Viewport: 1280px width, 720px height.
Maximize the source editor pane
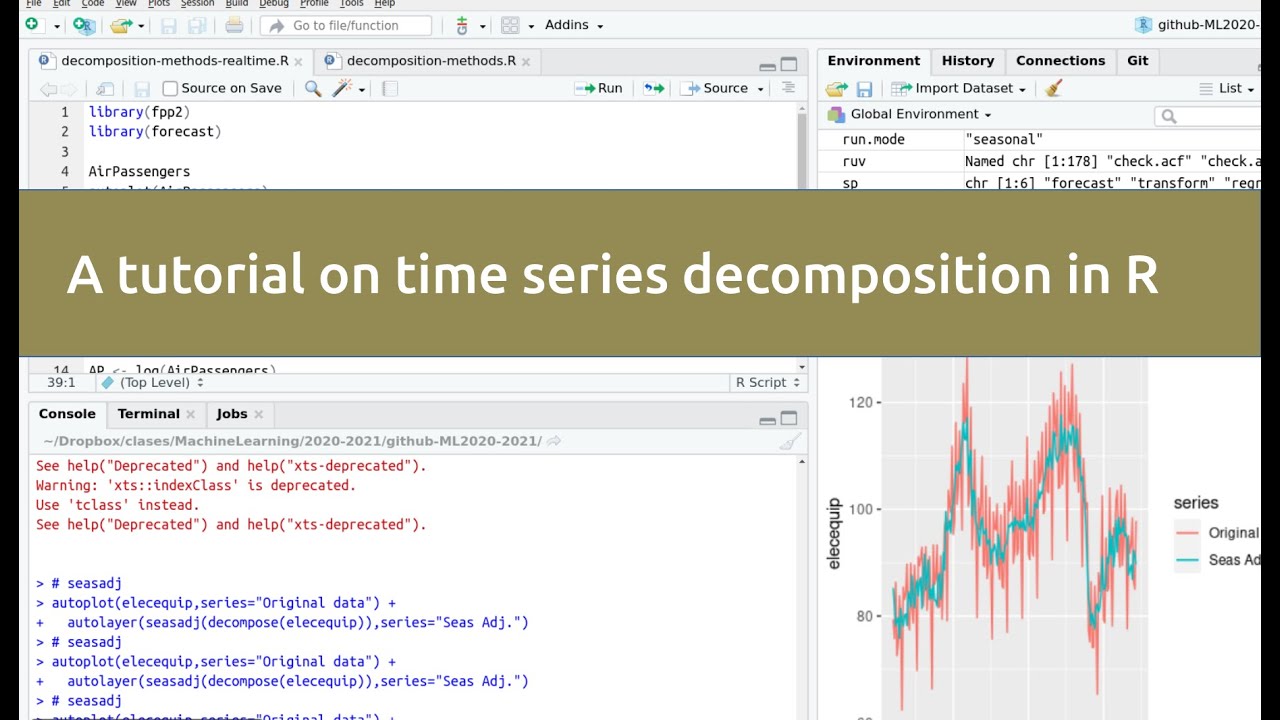click(789, 64)
